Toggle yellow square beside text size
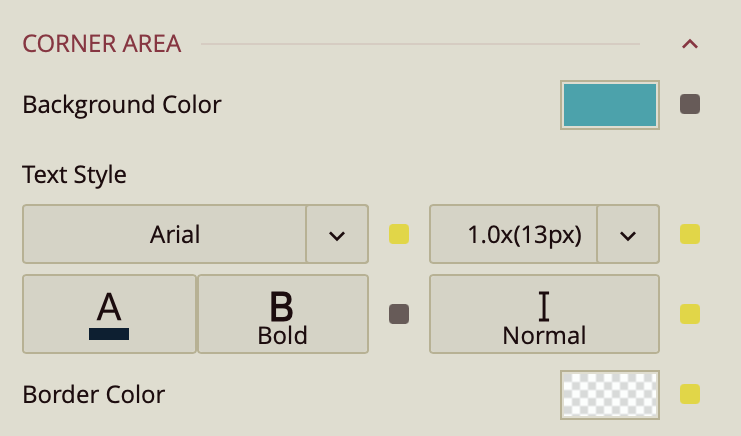Screen dimensions: 741x436 click(690, 235)
